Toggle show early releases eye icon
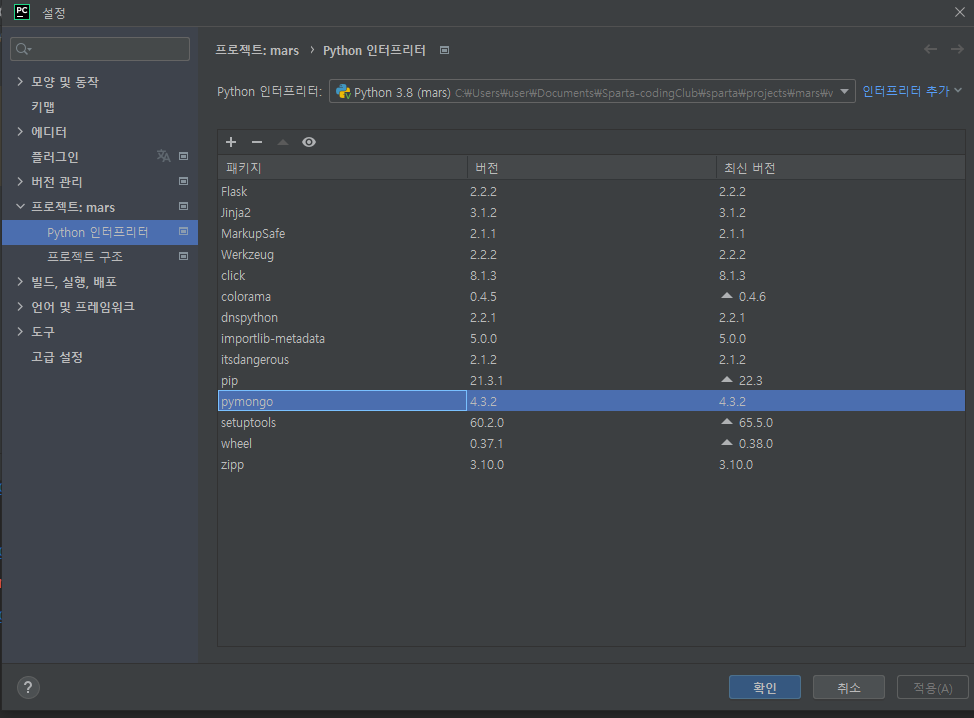Screen dimensions: 974x718 309,142
